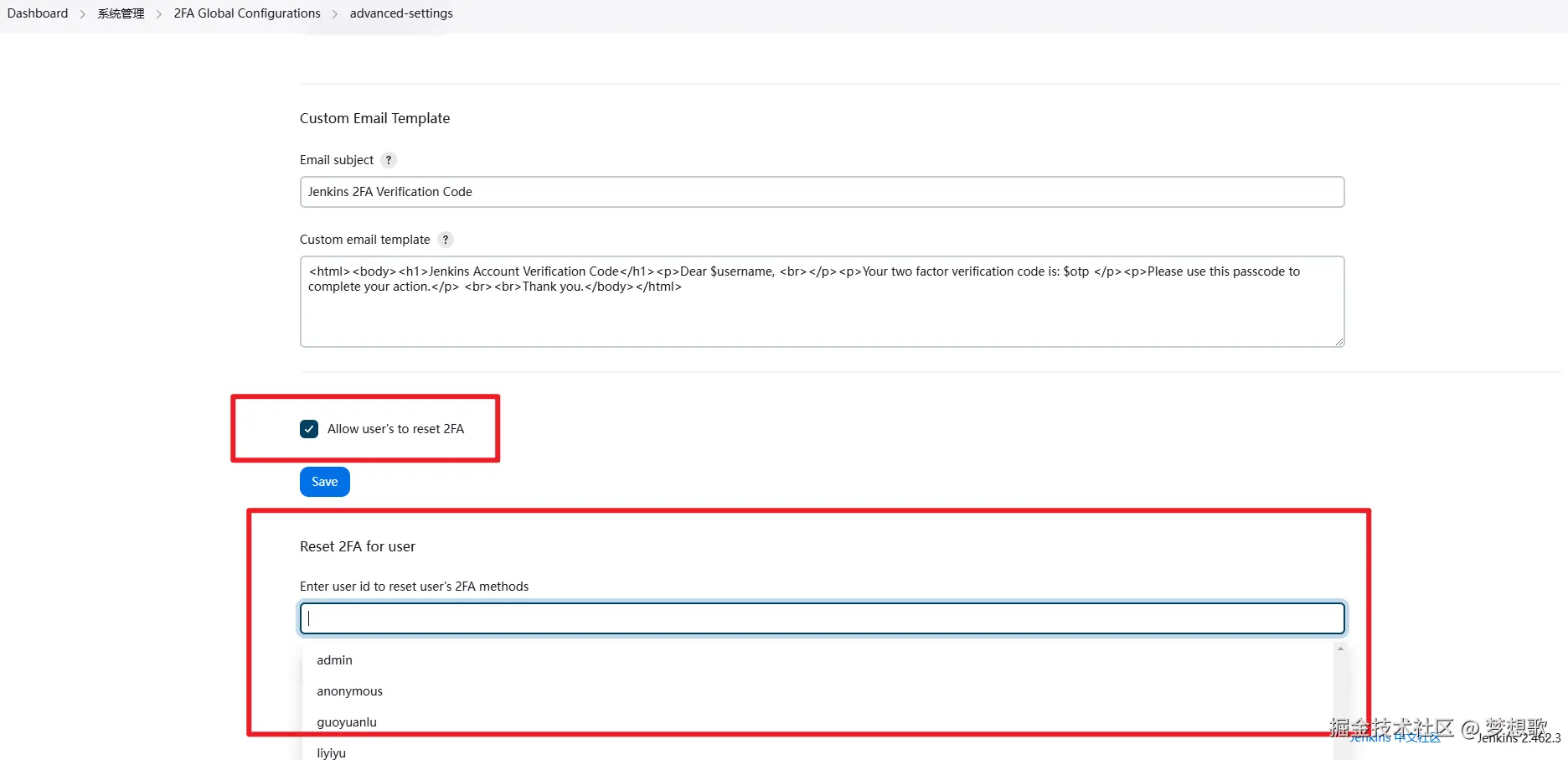The height and width of the screenshot is (760, 1568).
Task: Open 2FA Global Configurations breadcrumb
Action: point(247,13)
